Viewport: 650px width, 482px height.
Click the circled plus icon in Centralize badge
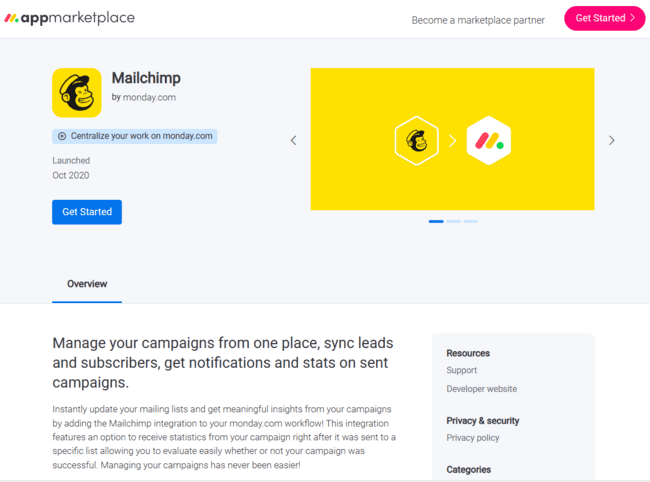[x=62, y=136]
